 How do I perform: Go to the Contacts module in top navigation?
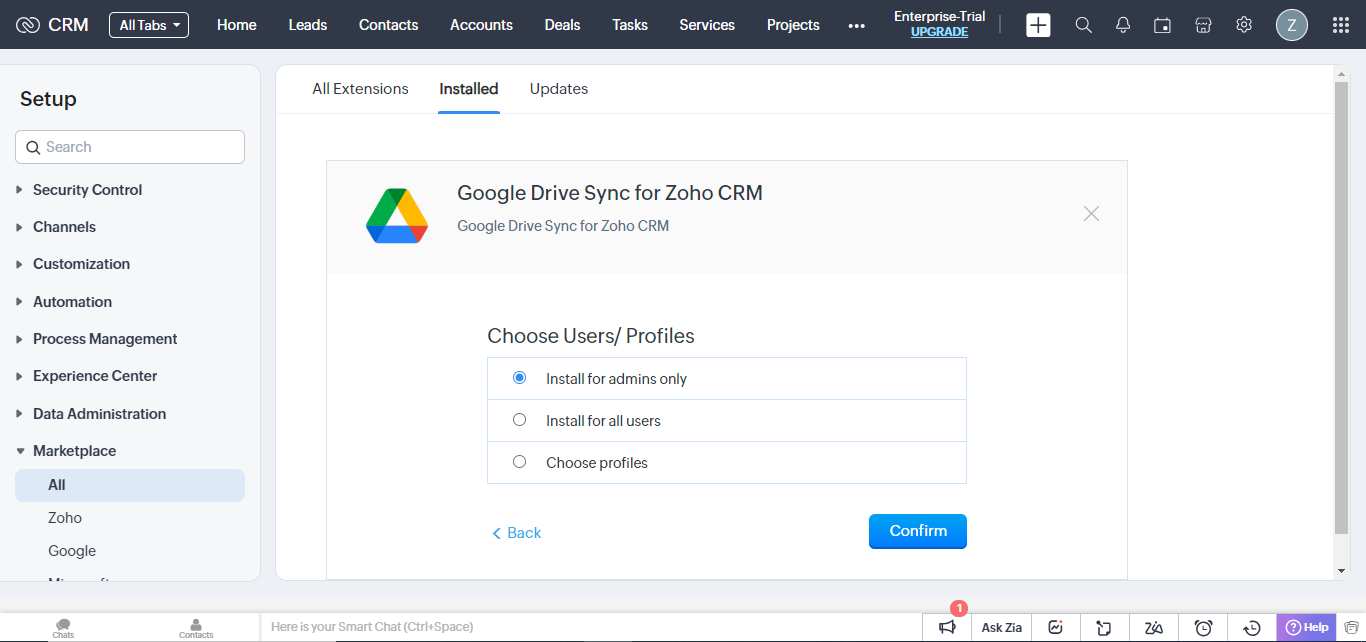click(x=389, y=25)
